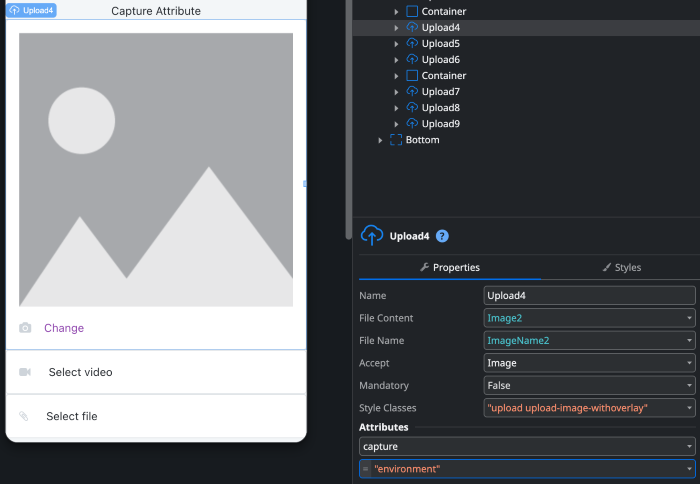Click the paperclip icon beside Select file

[25, 416]
